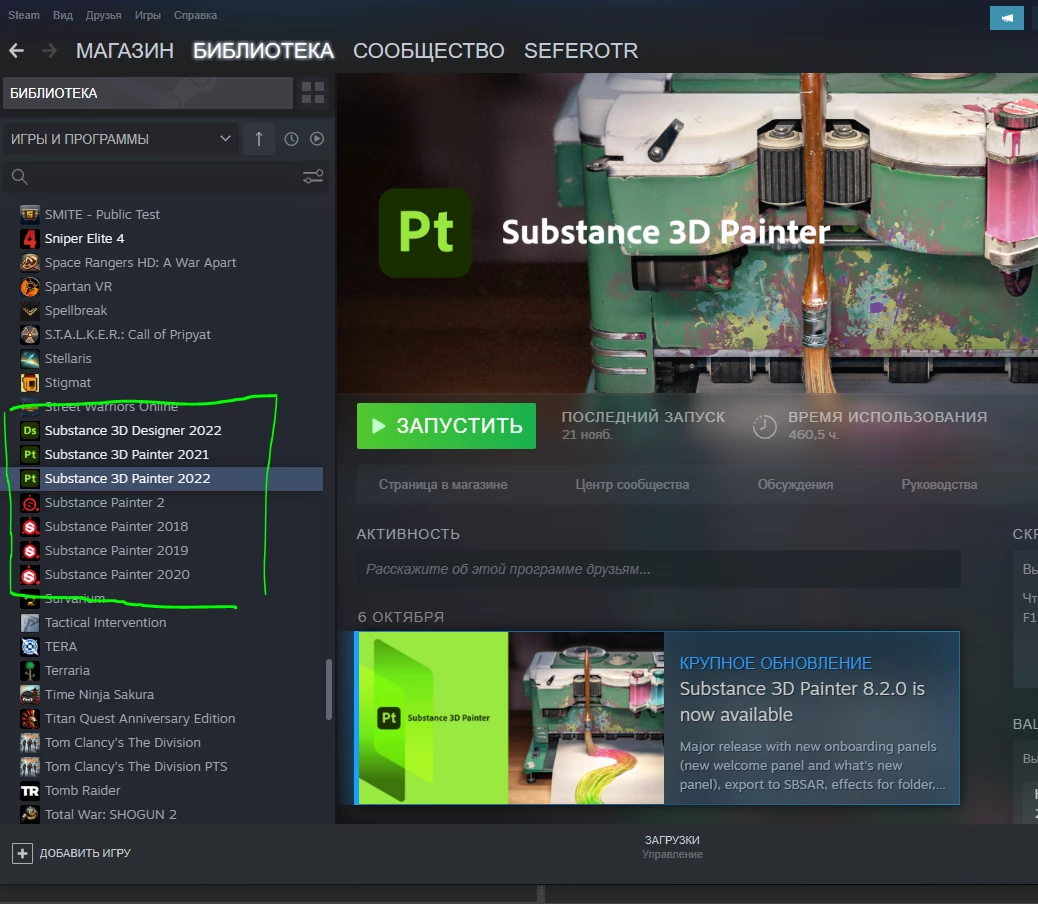1038x904 pixels.
Task: Click the sort ascending arrow button
Action: pyautogui.click(x=259, y=139)
